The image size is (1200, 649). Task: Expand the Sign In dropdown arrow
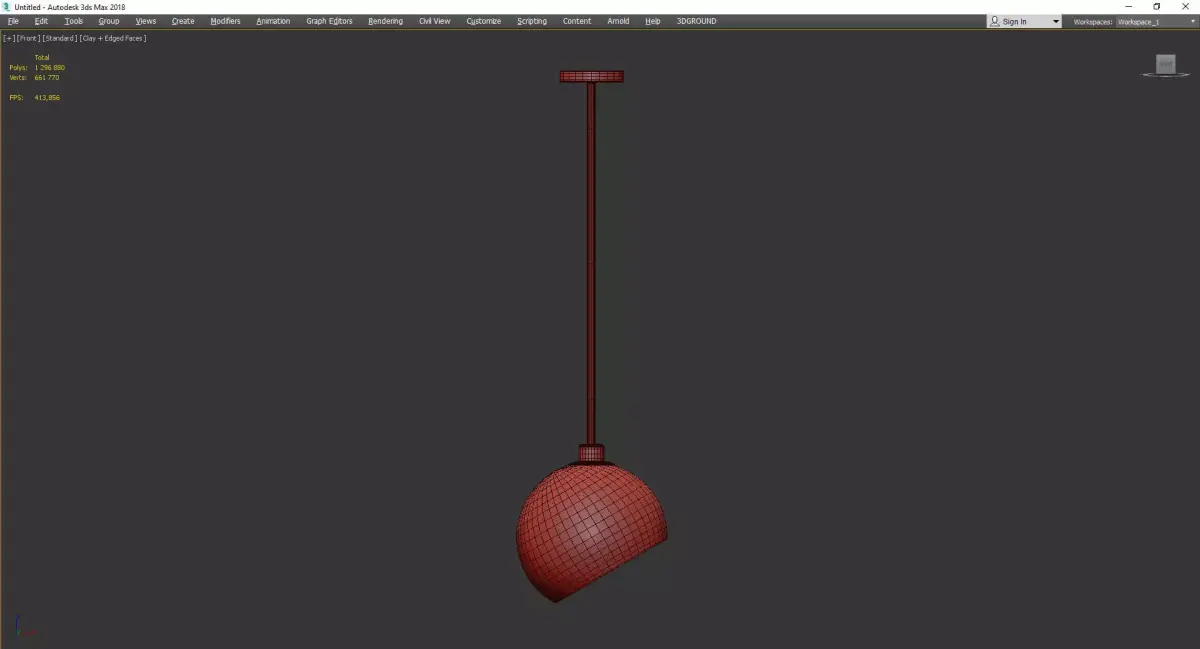1055,20
